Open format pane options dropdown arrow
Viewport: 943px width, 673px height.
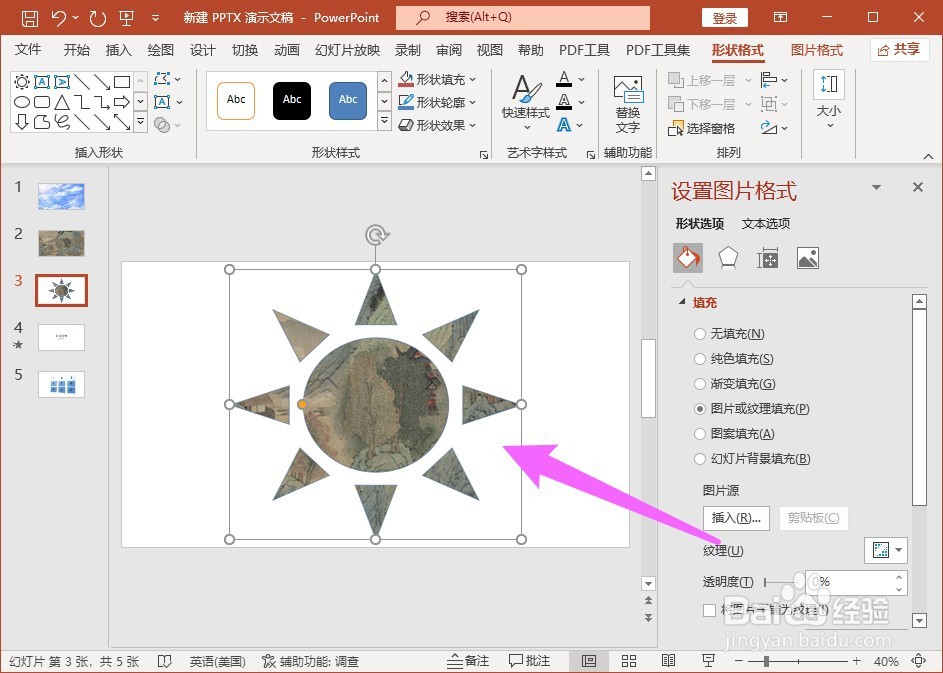pyautogui.click(x=877, y=188)
